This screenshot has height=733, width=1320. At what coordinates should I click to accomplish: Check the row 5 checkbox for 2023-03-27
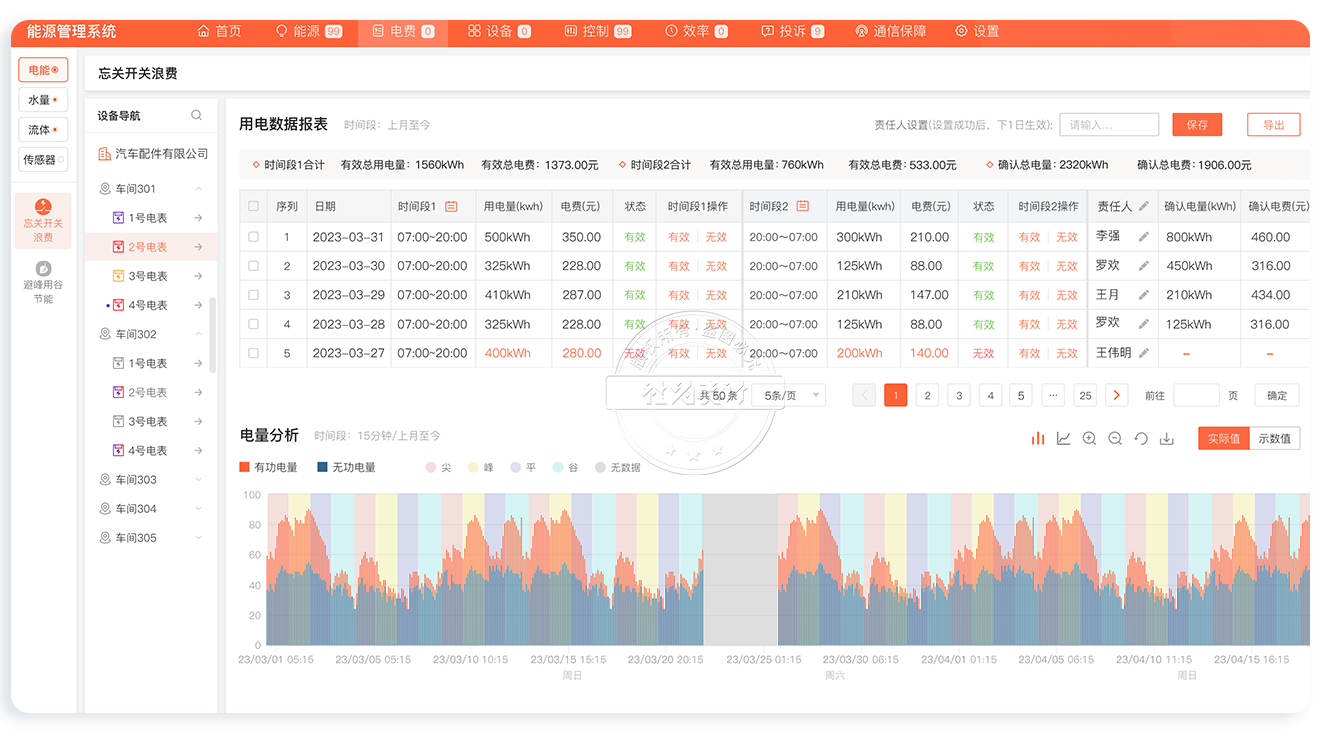click(x=253, y=353)
